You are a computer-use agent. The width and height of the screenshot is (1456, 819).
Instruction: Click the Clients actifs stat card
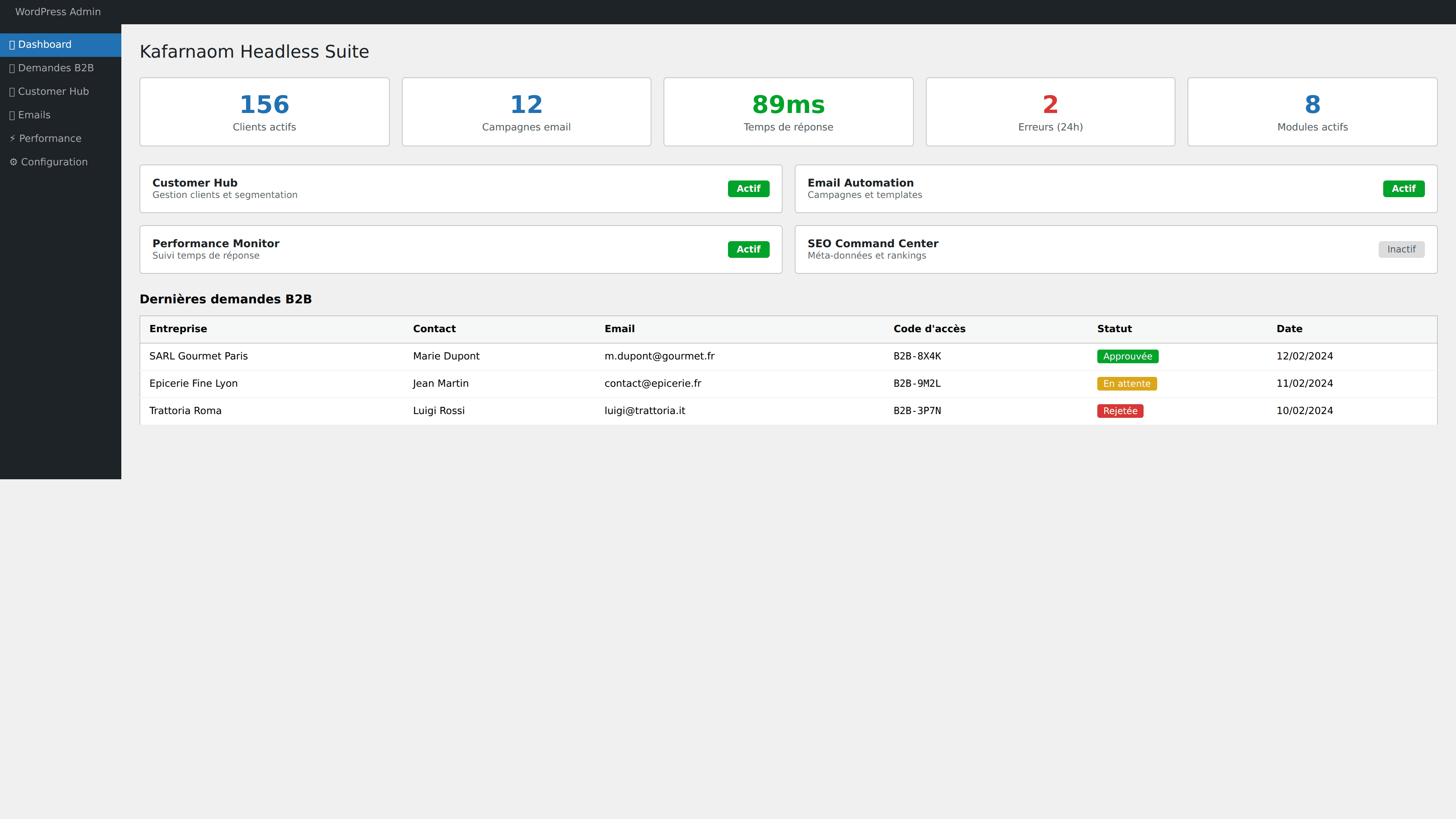tap(265, 111)
